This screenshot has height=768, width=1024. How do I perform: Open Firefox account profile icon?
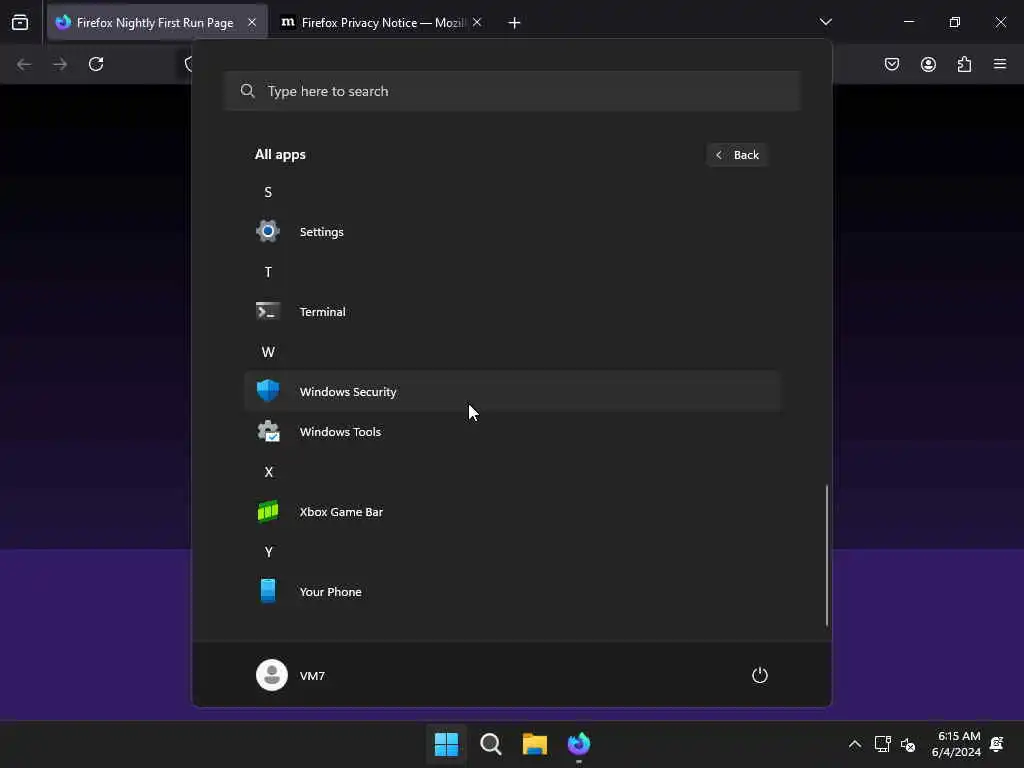(x=928, y=64)
